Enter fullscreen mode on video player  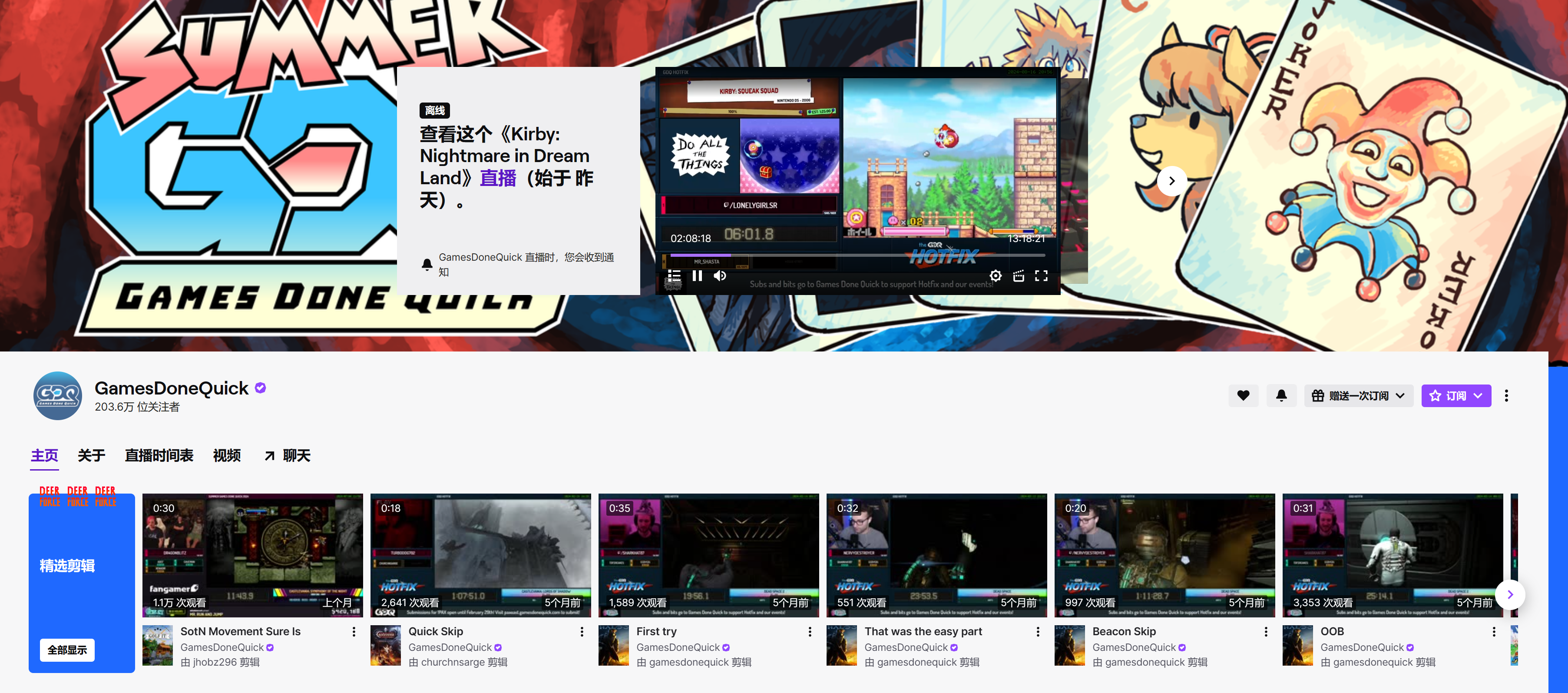(x=1042, y=276)
